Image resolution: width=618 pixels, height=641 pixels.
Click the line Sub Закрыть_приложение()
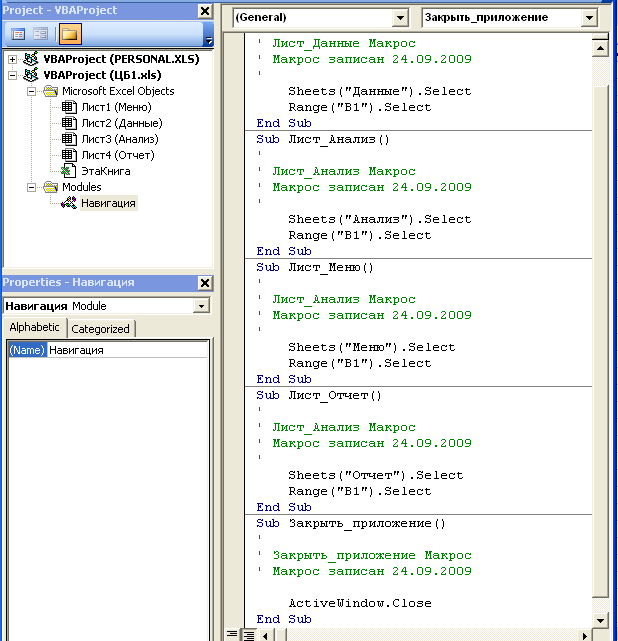pos(351,523)
